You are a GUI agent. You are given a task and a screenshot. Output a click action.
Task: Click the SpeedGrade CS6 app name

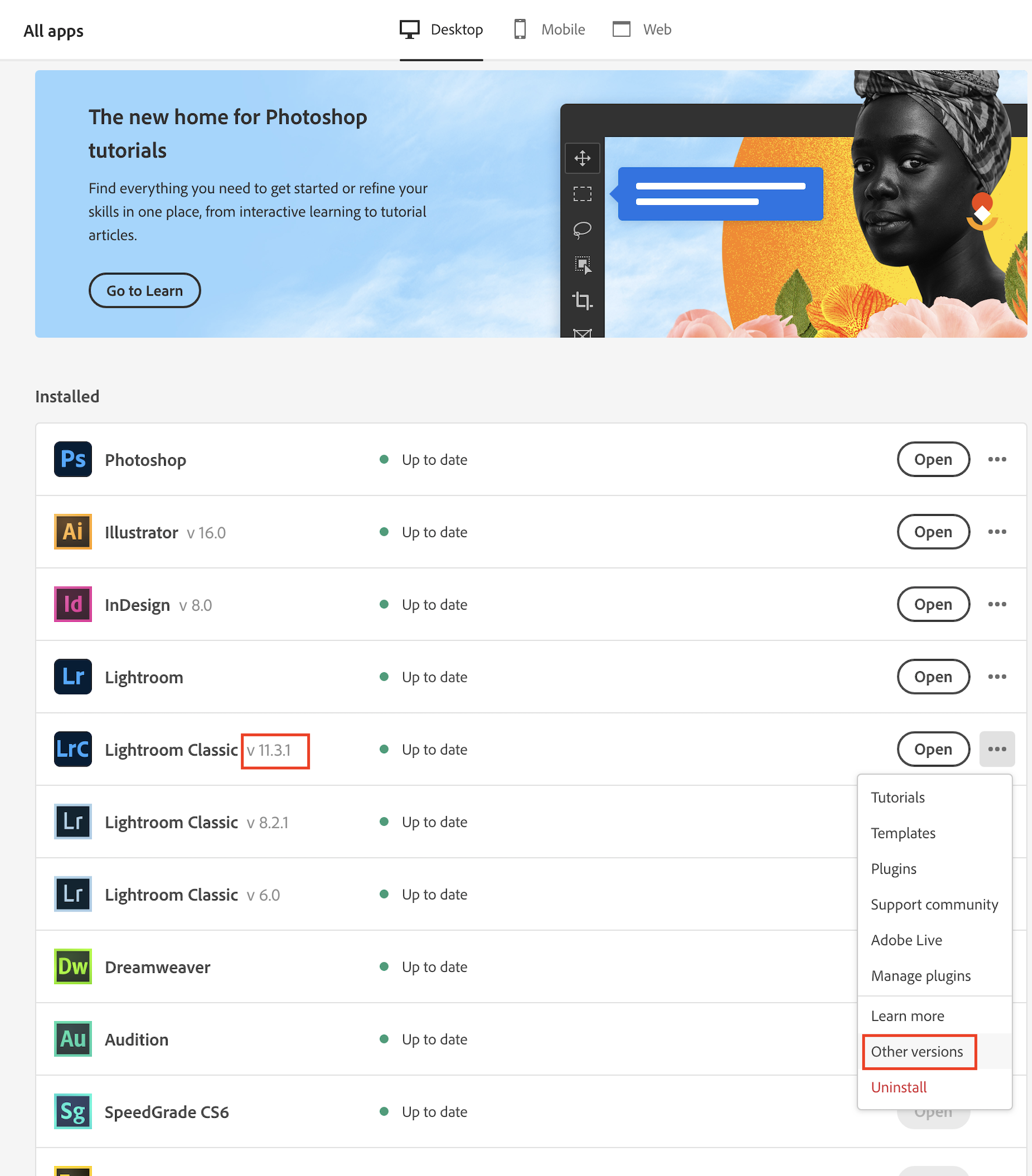167,1112
